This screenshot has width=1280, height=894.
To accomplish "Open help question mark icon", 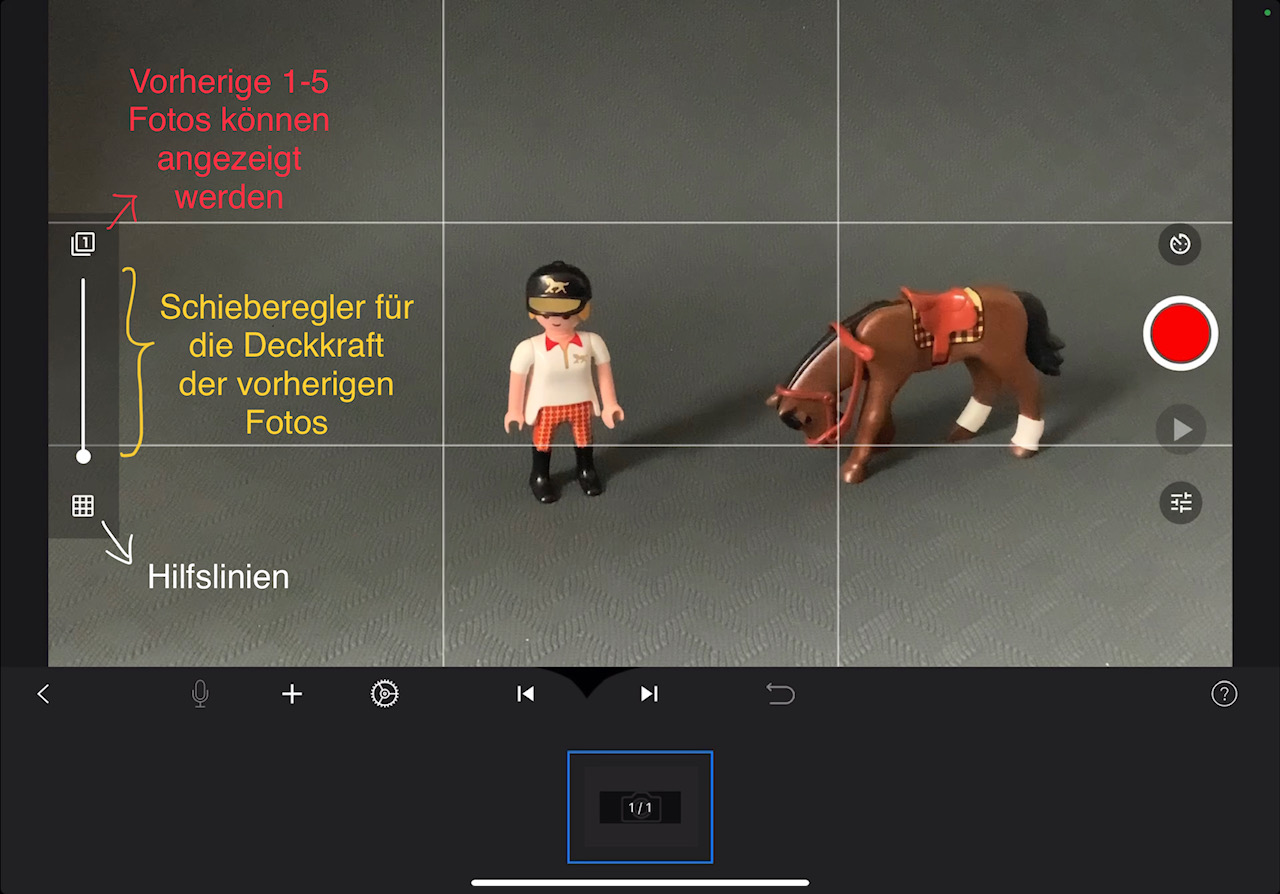I will point(1224,695).
